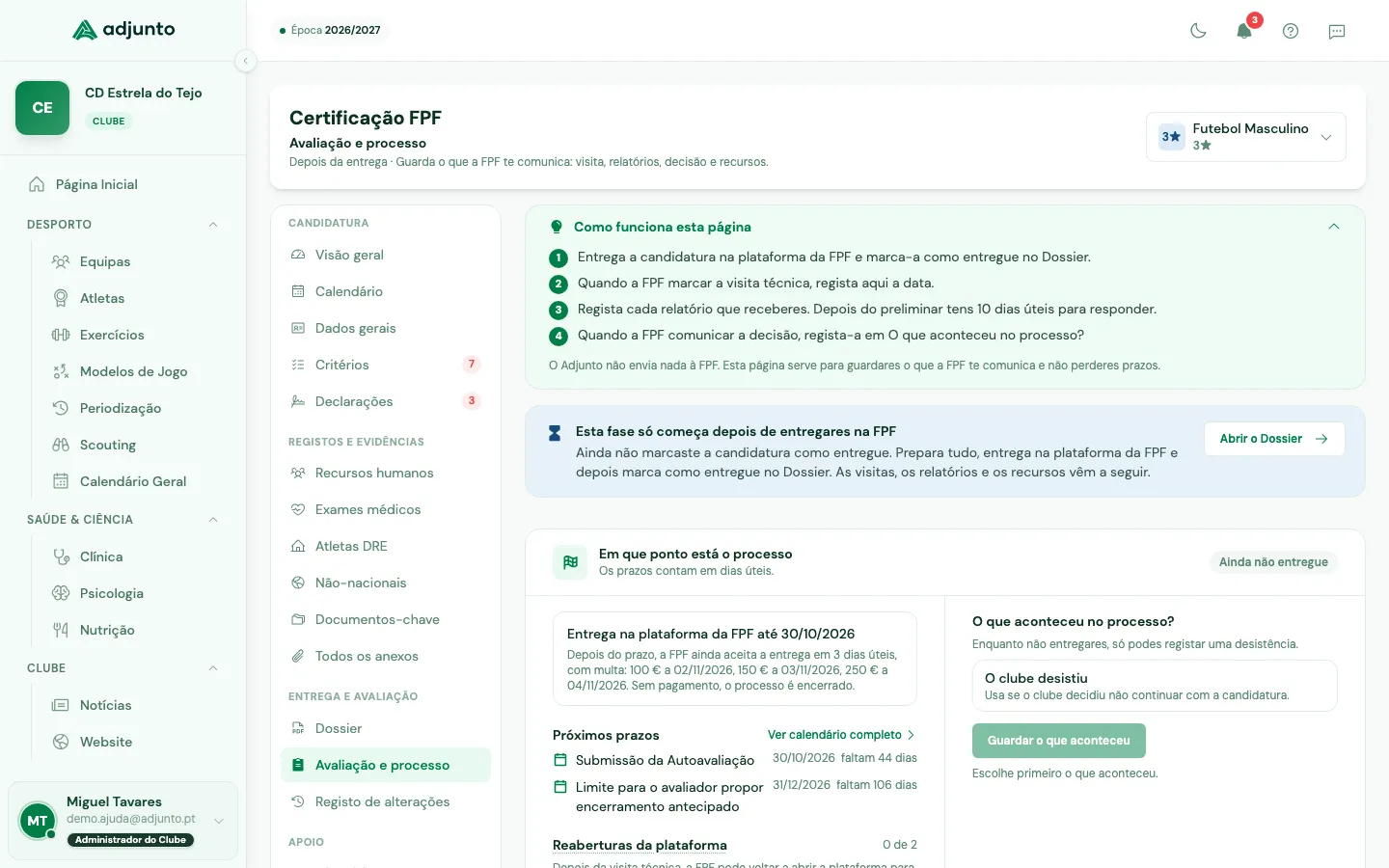Viewport: 1389px width, 868px height.
Task: Click the Declarações signature icon
Action: pos(298,401)
